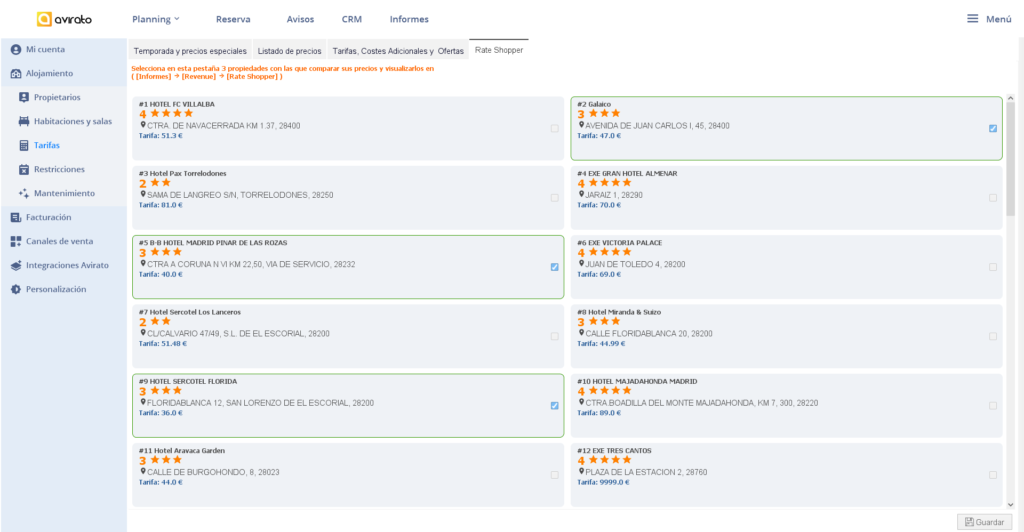Check the Hotel Aravaca Garden checkbox

554,475
